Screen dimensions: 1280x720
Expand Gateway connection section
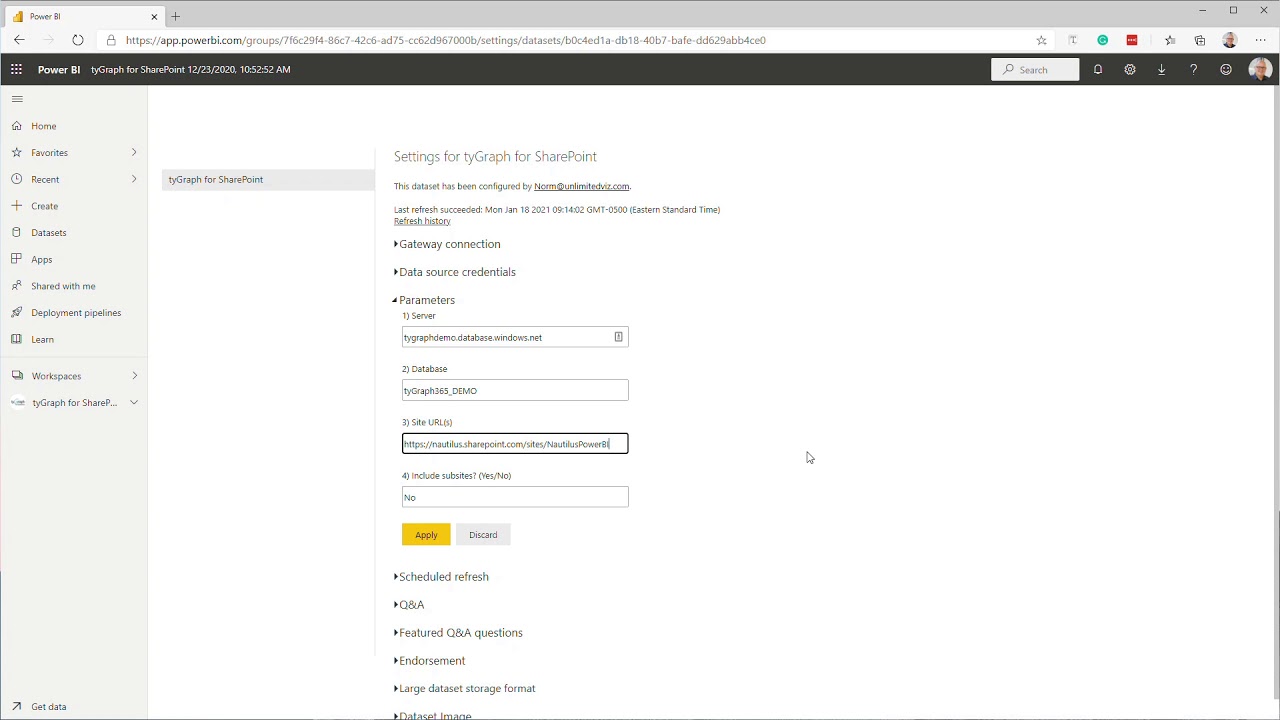click(x=447, y=244)
